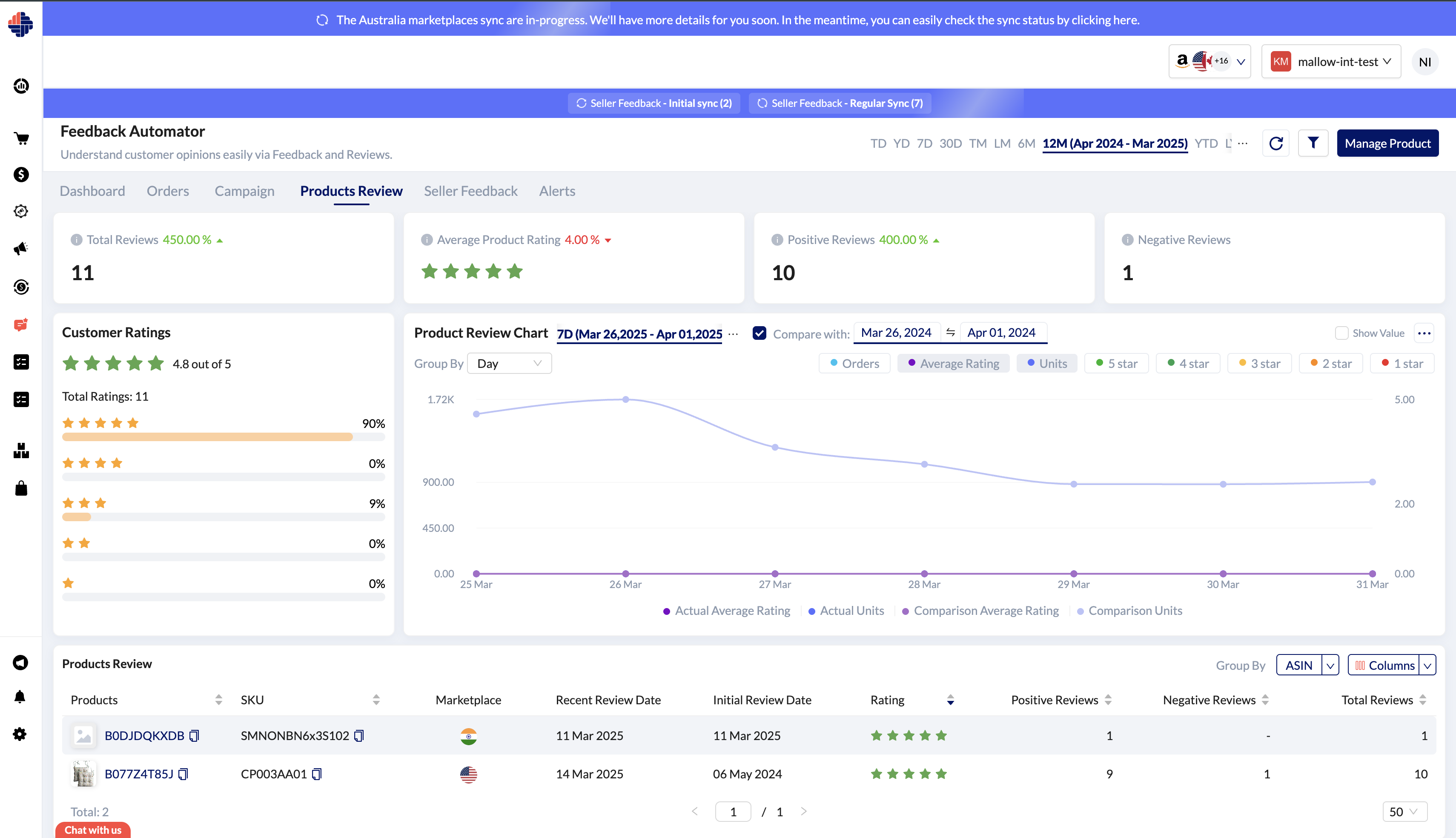Open the Group By Day dropdown
Viewport: 1456px width, 838px height.
point(509,364)
